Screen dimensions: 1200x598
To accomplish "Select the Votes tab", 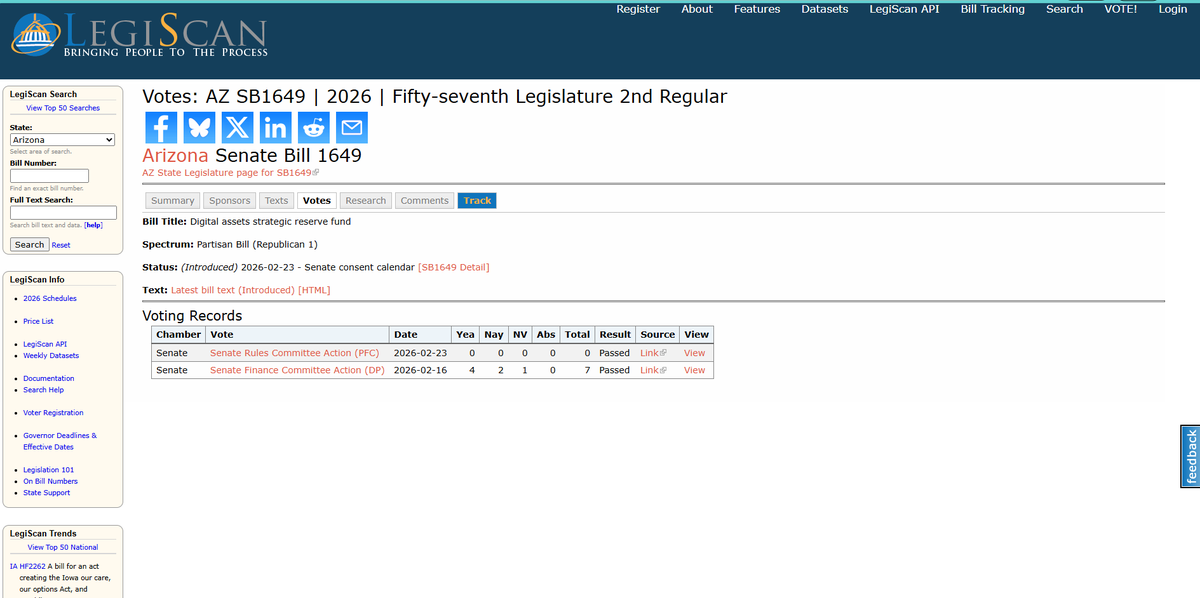I will (x=317, y=201).
